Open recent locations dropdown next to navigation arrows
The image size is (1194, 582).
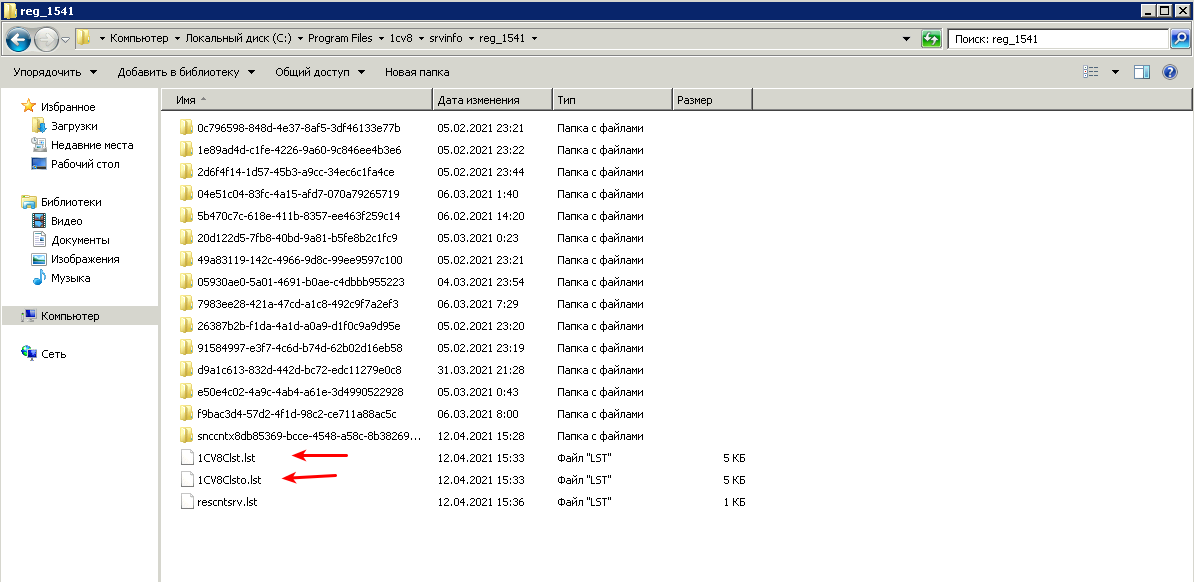click(x=65, y=39)
